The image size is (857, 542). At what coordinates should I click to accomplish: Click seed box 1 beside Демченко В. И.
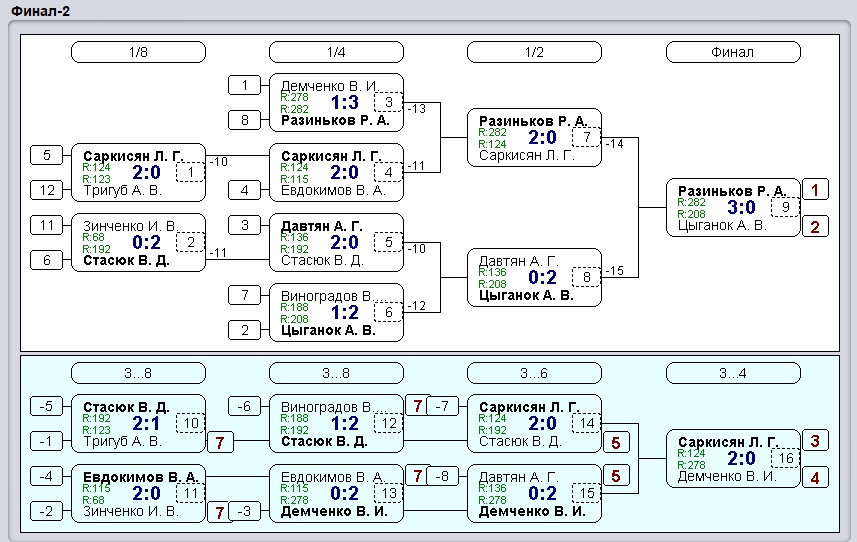pyautogui.click(x=244, y=85)
